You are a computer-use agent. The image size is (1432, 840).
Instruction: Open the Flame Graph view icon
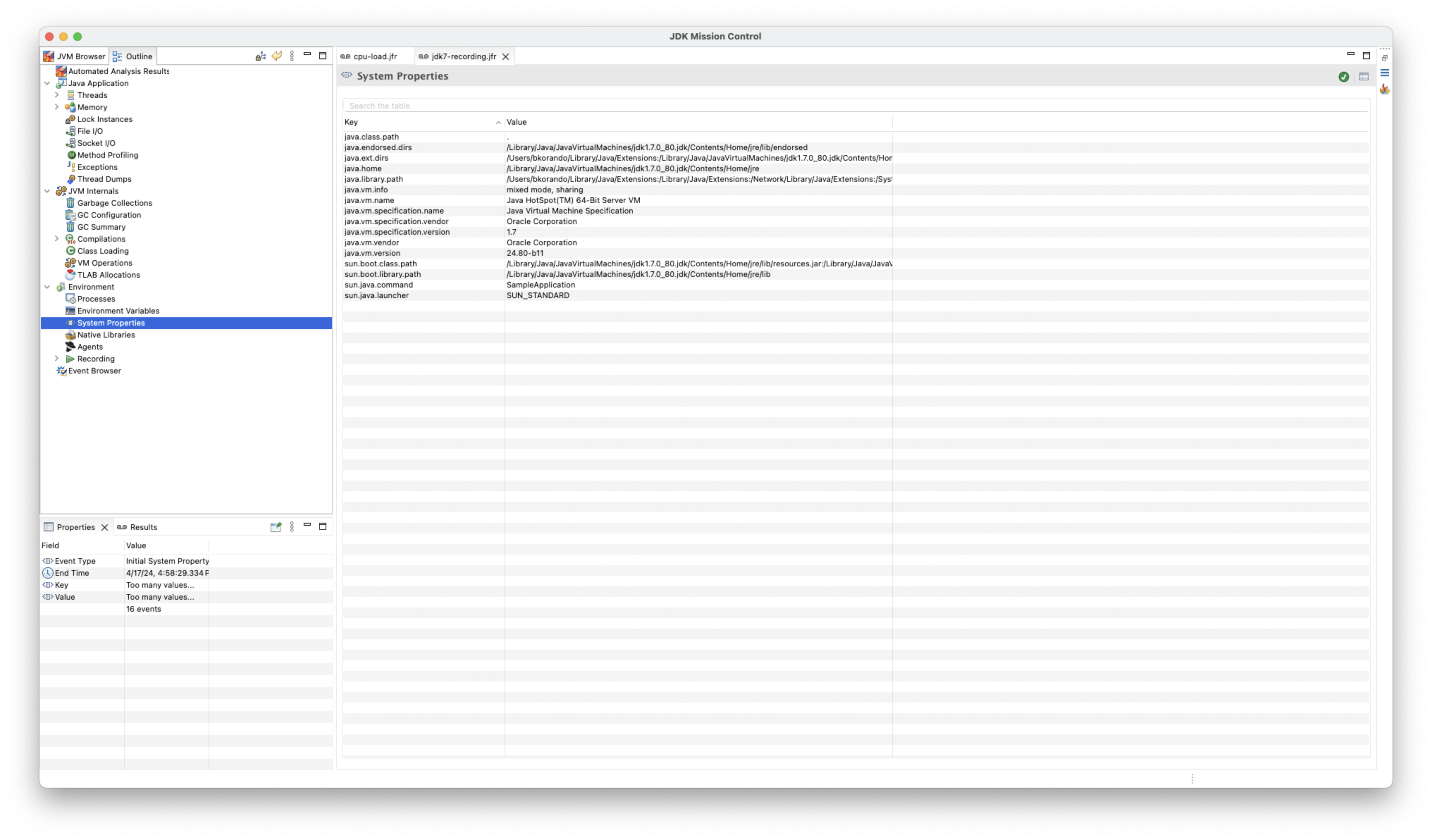tap(1384, 89)
